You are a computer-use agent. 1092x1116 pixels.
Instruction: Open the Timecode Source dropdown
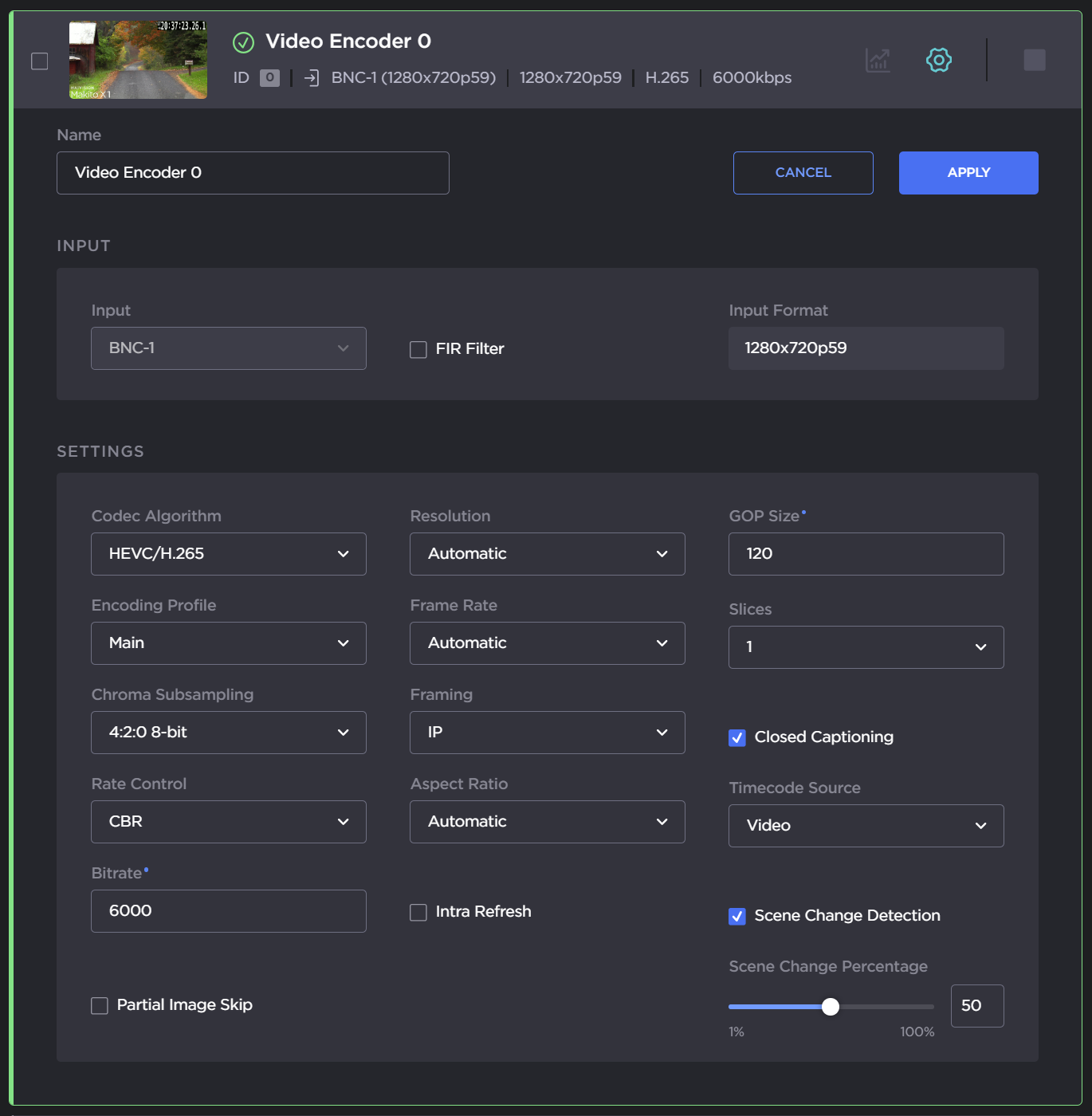(x=866, y=826)
